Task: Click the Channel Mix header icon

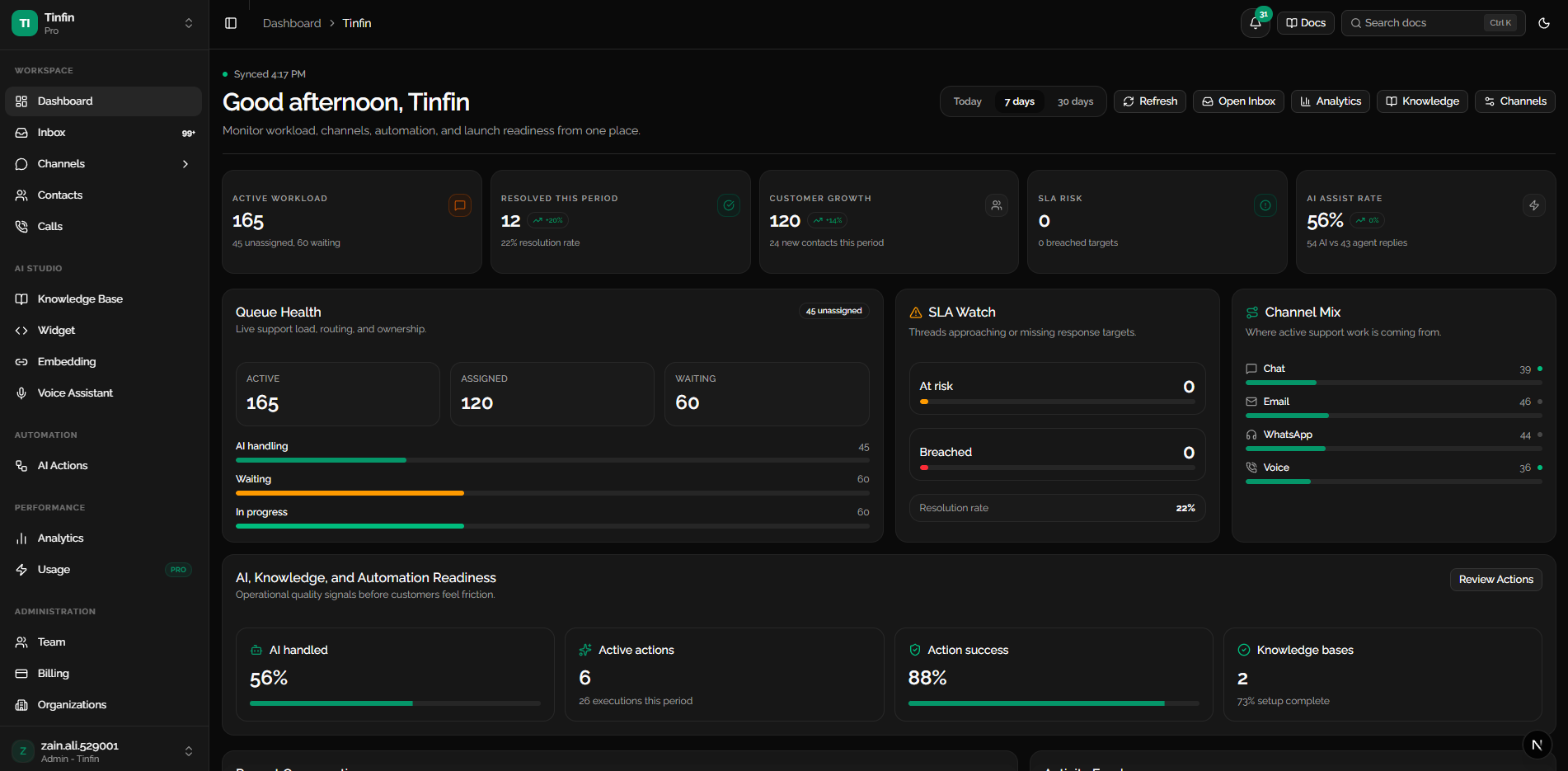Action: [x=1252, y=313]
